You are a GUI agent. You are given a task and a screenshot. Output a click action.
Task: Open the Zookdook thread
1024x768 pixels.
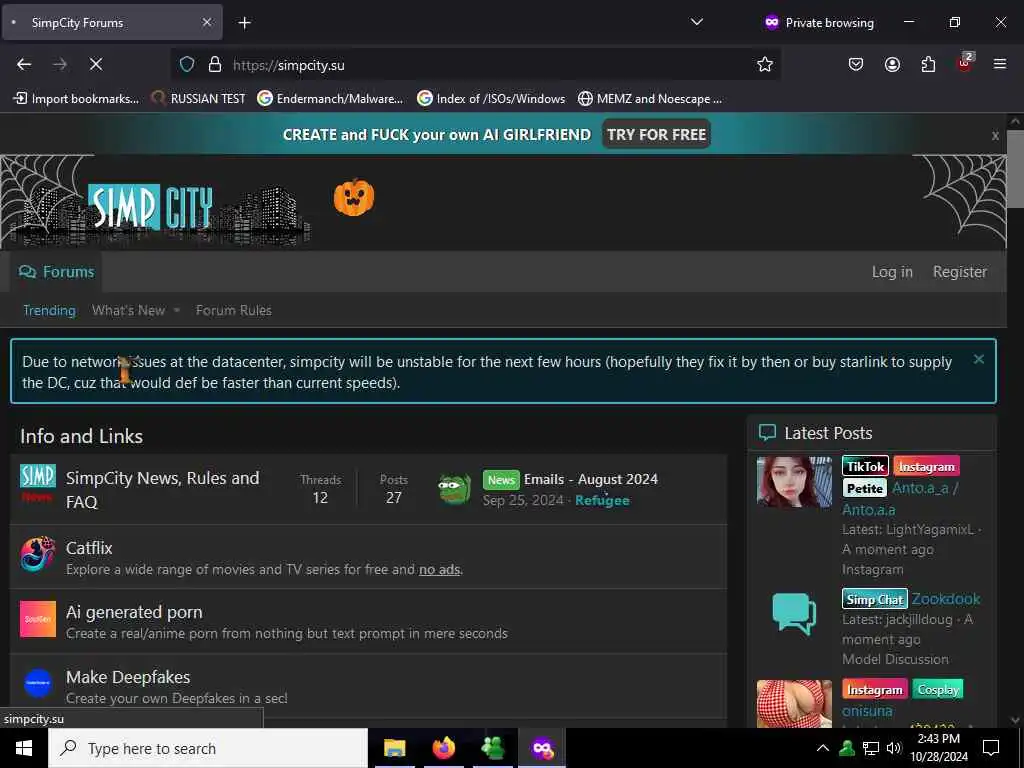pos(946,599)
